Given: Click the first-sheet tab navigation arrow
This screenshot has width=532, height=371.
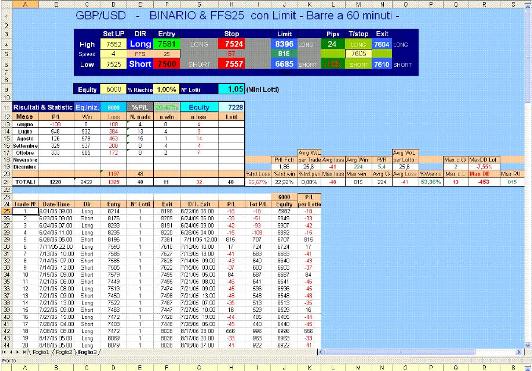Looking at the screenshot, I should tap(4, 352).
